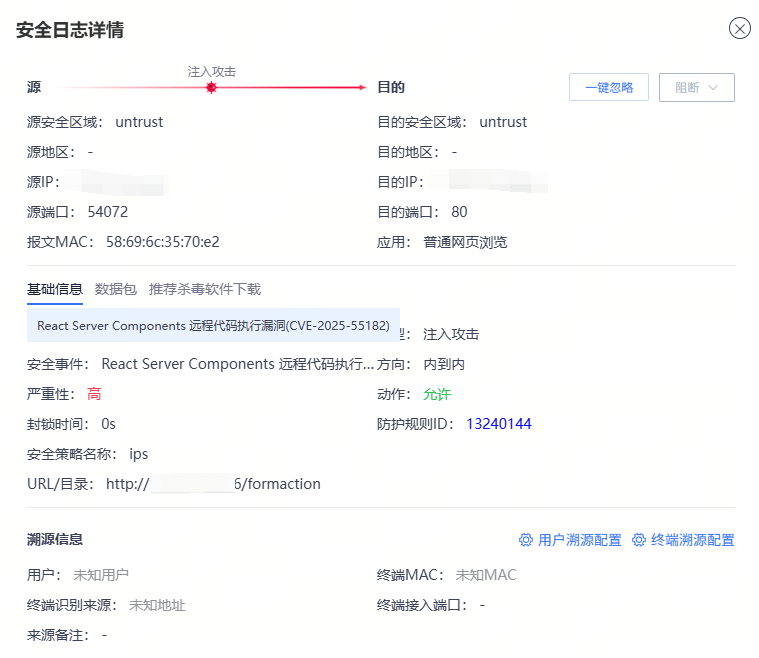759x658 pixels.
Task: Open the 数据包 tab
Action: 116,289
